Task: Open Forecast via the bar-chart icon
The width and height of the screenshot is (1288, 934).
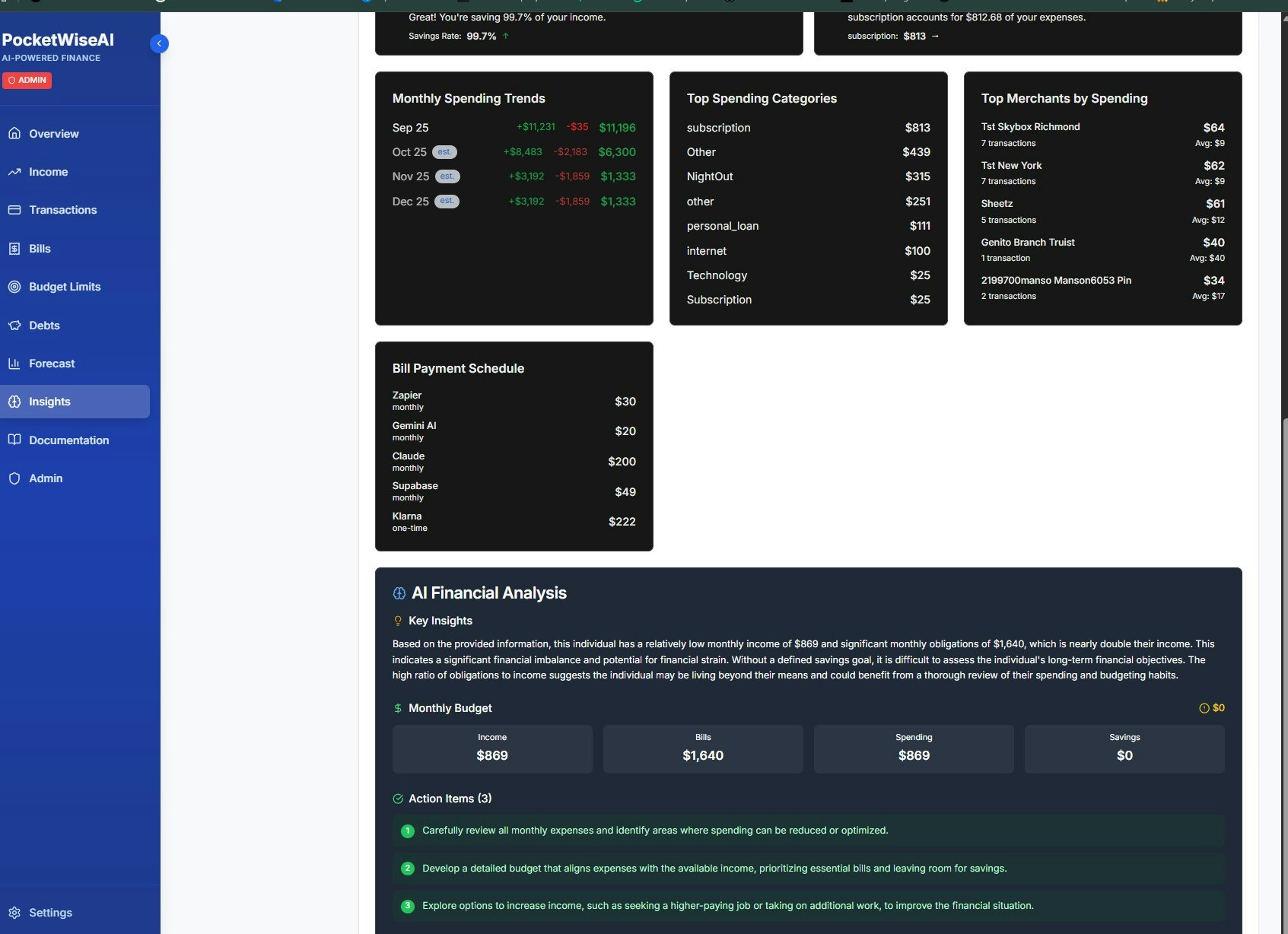Action: pyautogui.click(x=15, y=364)
